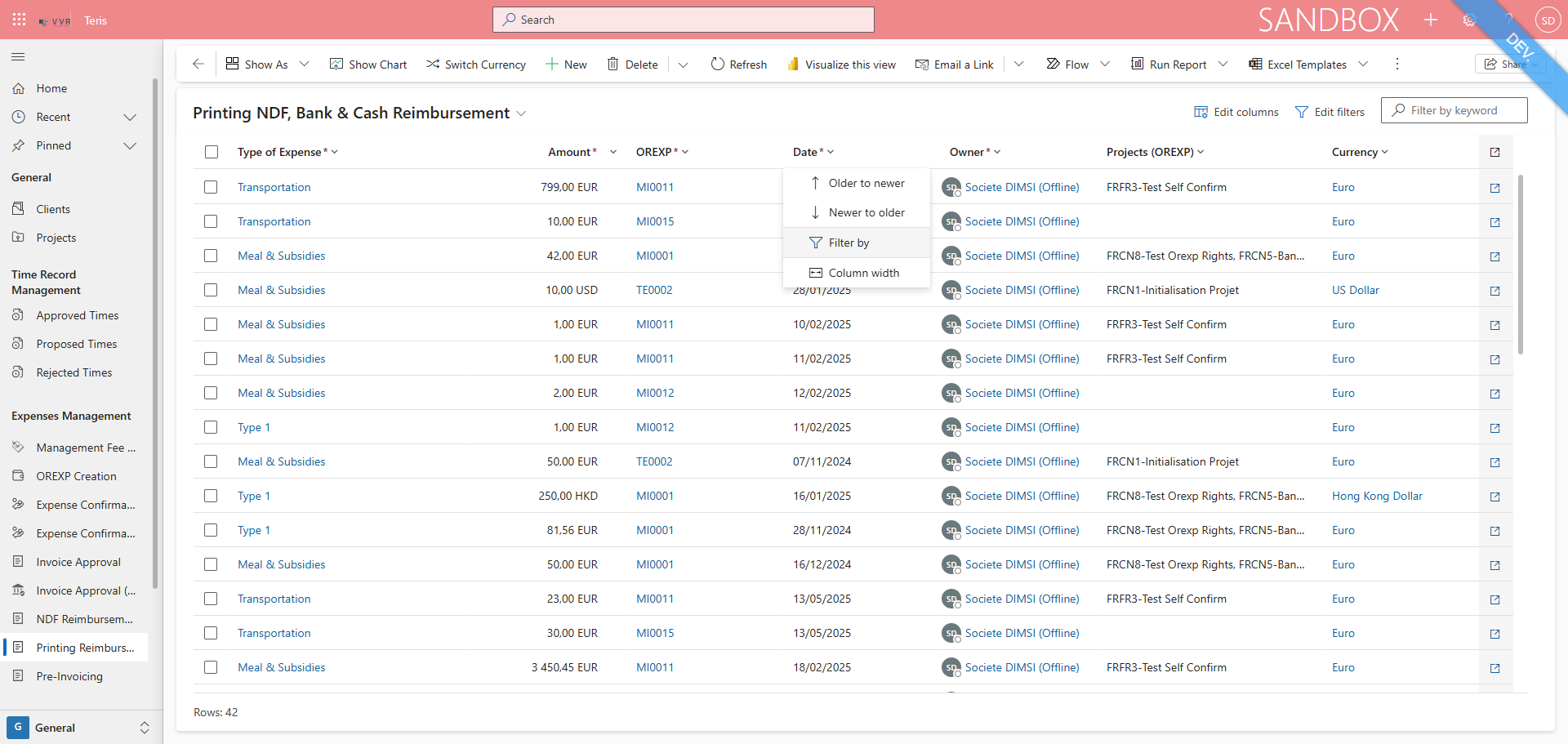Click the Delete trash button
Viewport: 1568px width, 744px height.
pyautogui.click(x=633, y=65)
